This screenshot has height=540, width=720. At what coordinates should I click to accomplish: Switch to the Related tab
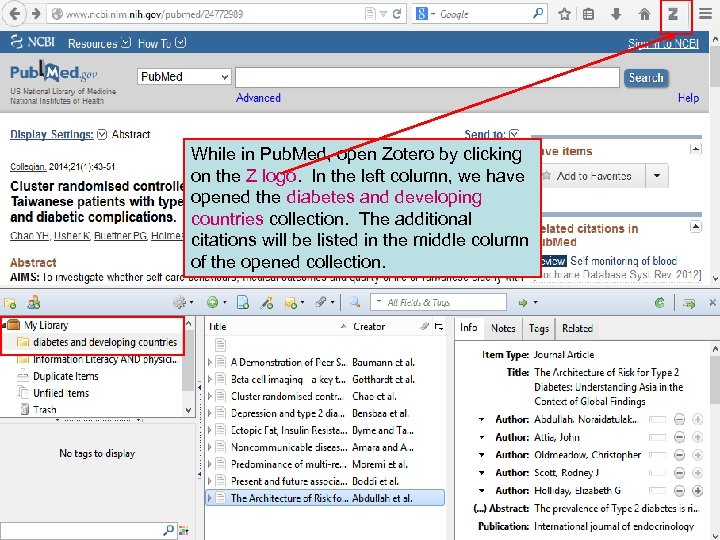pyautogui.click(x=577, y=328)
